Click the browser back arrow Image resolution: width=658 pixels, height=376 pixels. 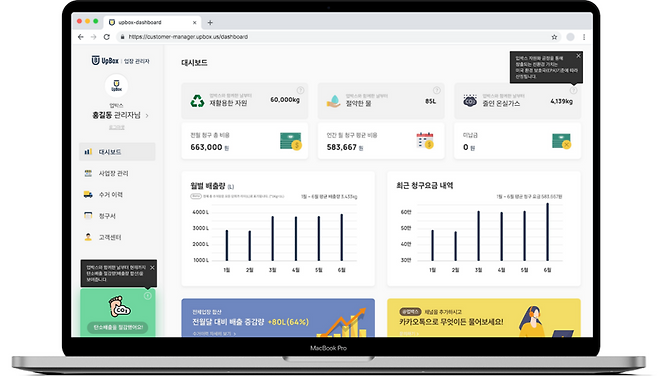click(x=81, y=37)
